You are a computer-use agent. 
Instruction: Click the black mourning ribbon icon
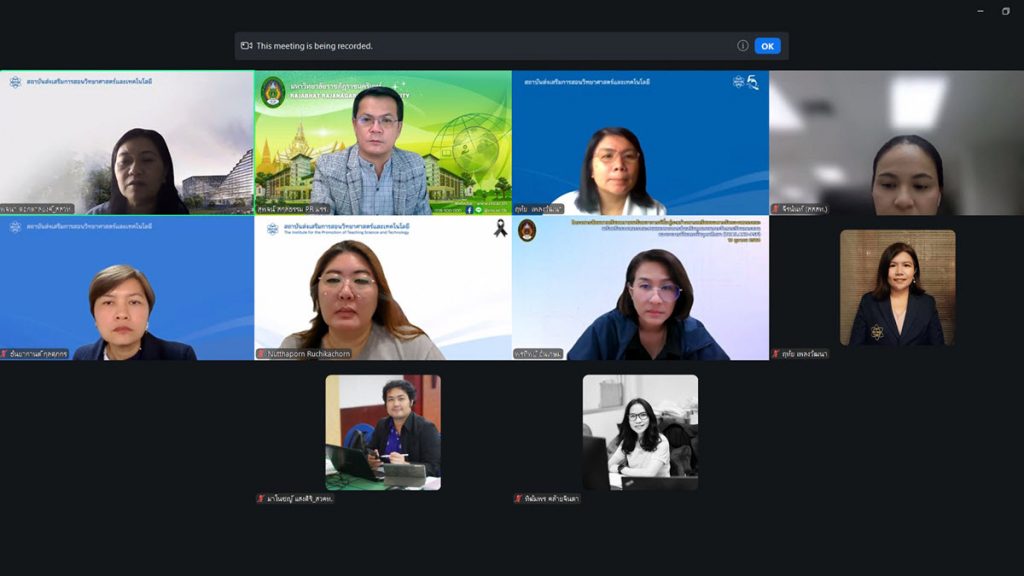pyautogui.click(x=500, y=229)
